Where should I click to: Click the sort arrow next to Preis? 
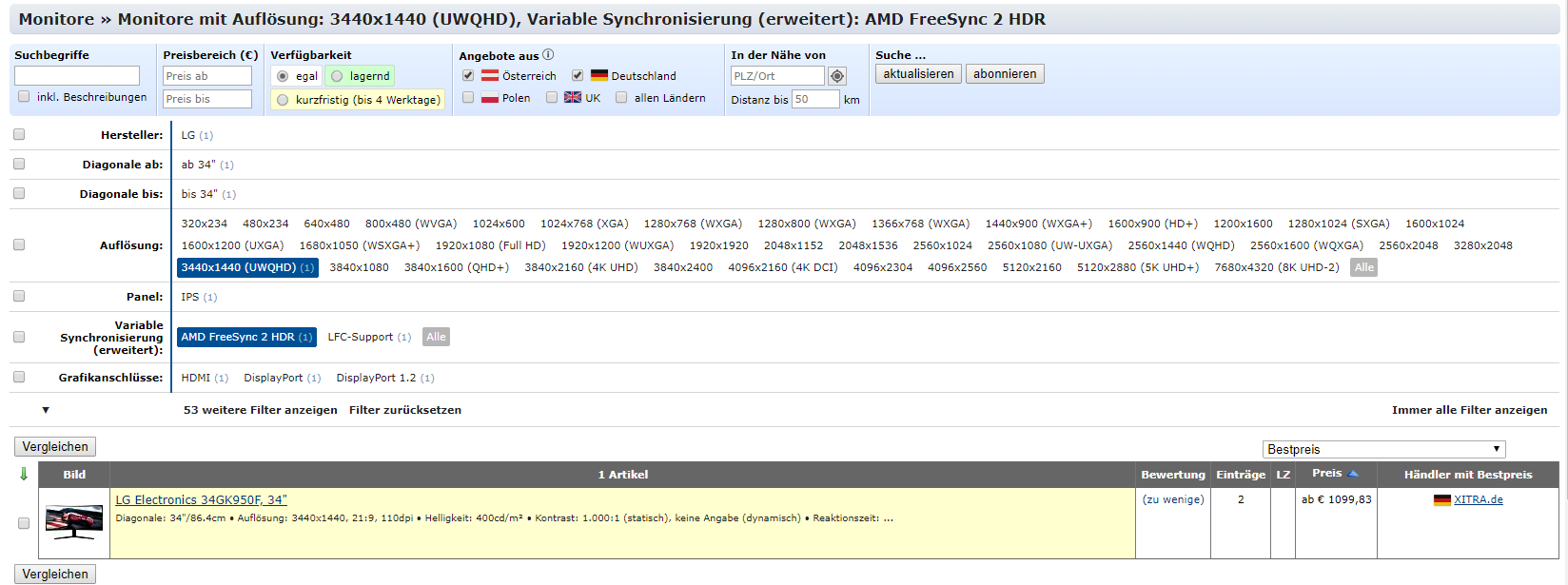click(x=1353, y=474)
